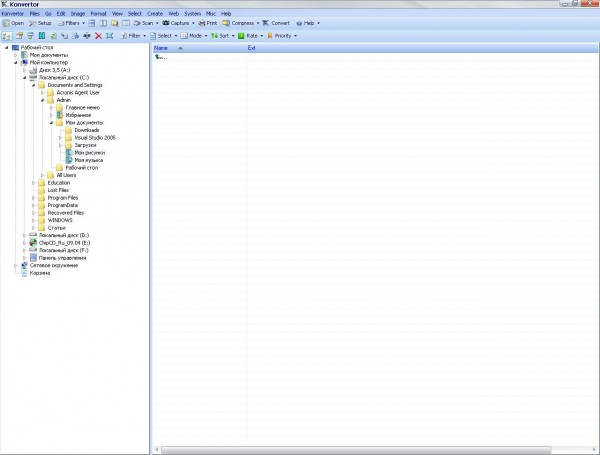600x455 pixels.
Task: Collapse the Admin folder node
Action: pos(42,100)
